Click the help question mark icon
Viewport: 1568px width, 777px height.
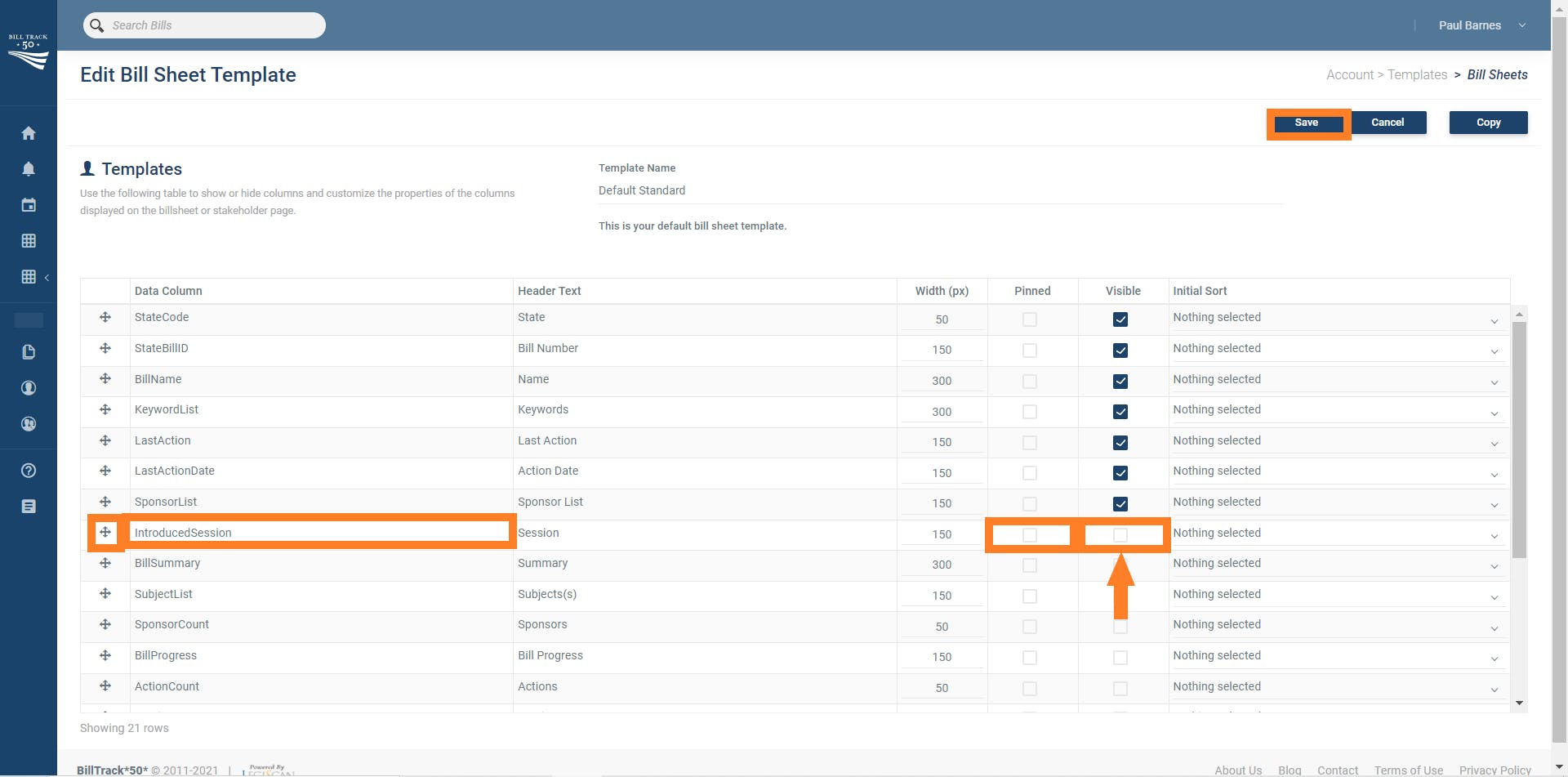[x=29, y=471]
